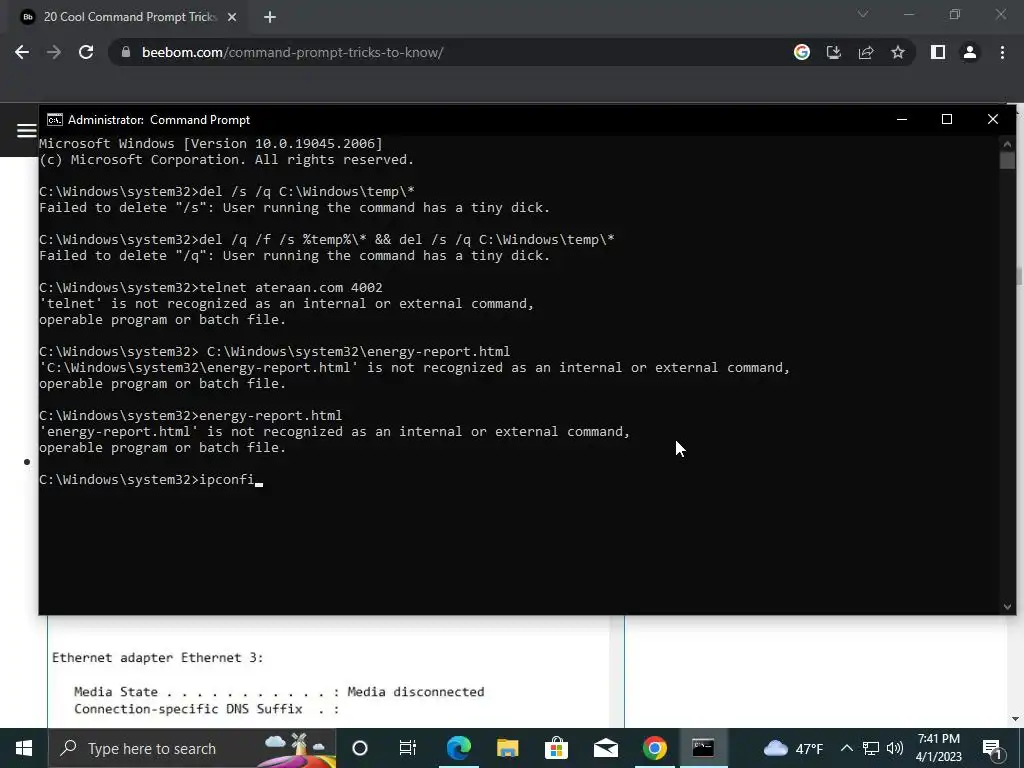
Task: Open the beebom hamburger menu
Action: 26,131
